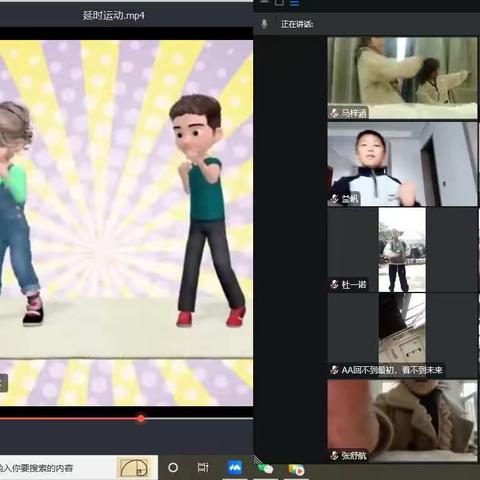Click the shared dance video frame
This screenshot has width=480, height=480.
tap(126, 223)
